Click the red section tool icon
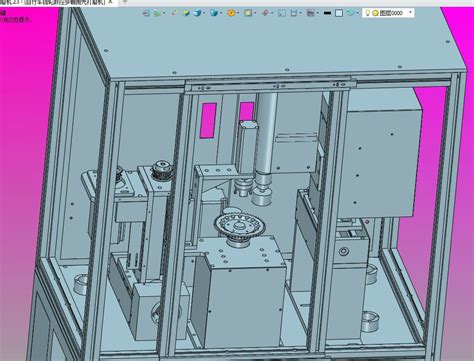Image resolution: width=474 pixels, height=361 pixels. 265,13
